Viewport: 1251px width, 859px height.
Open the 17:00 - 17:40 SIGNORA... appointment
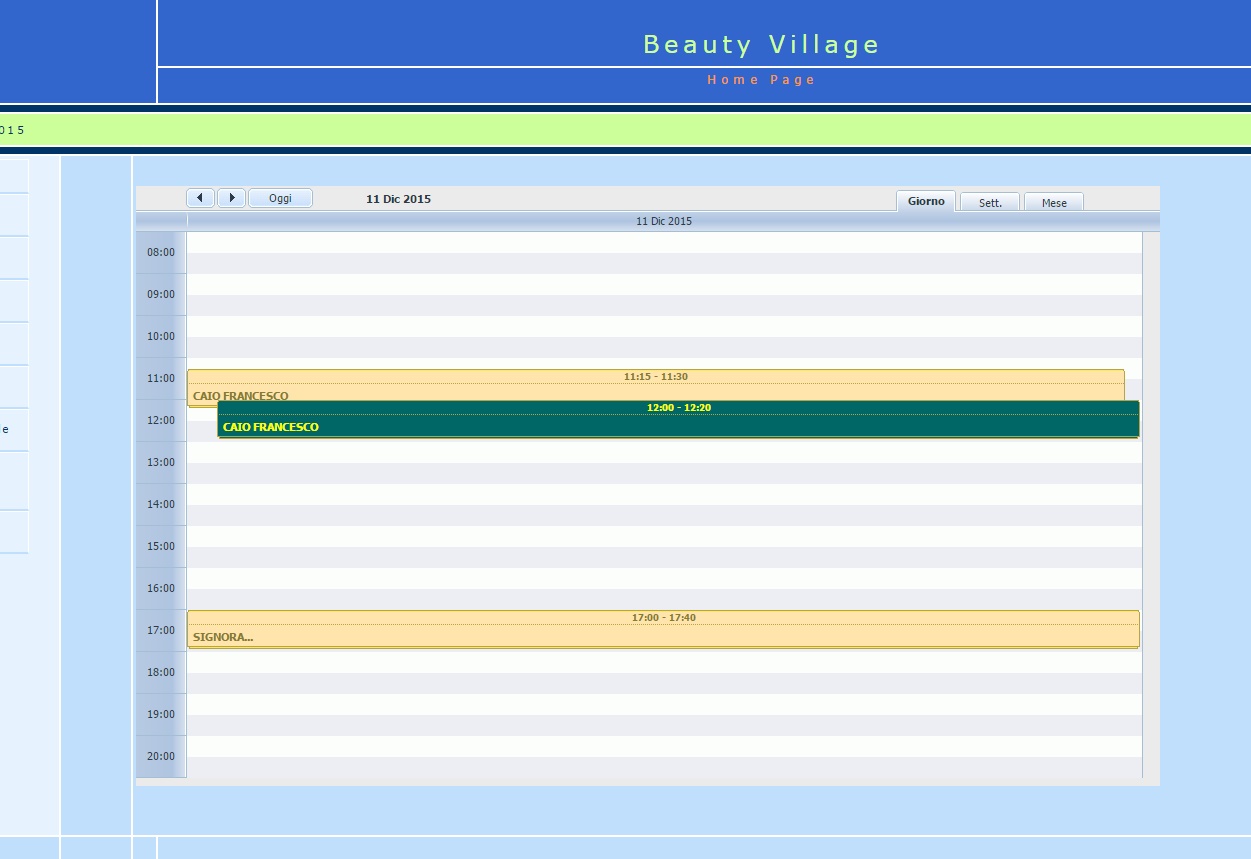point(664,629)
